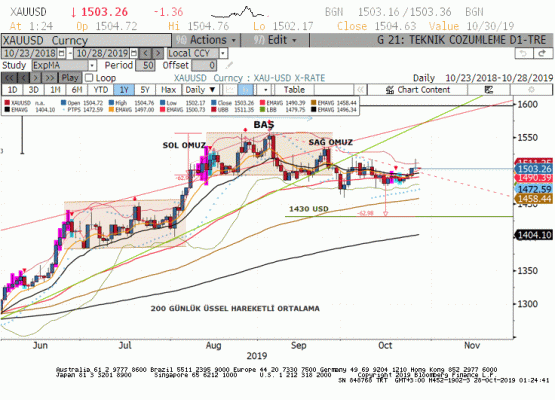Switch to the YTD range tab
This screenshot has width=555, height=400.
101,90
